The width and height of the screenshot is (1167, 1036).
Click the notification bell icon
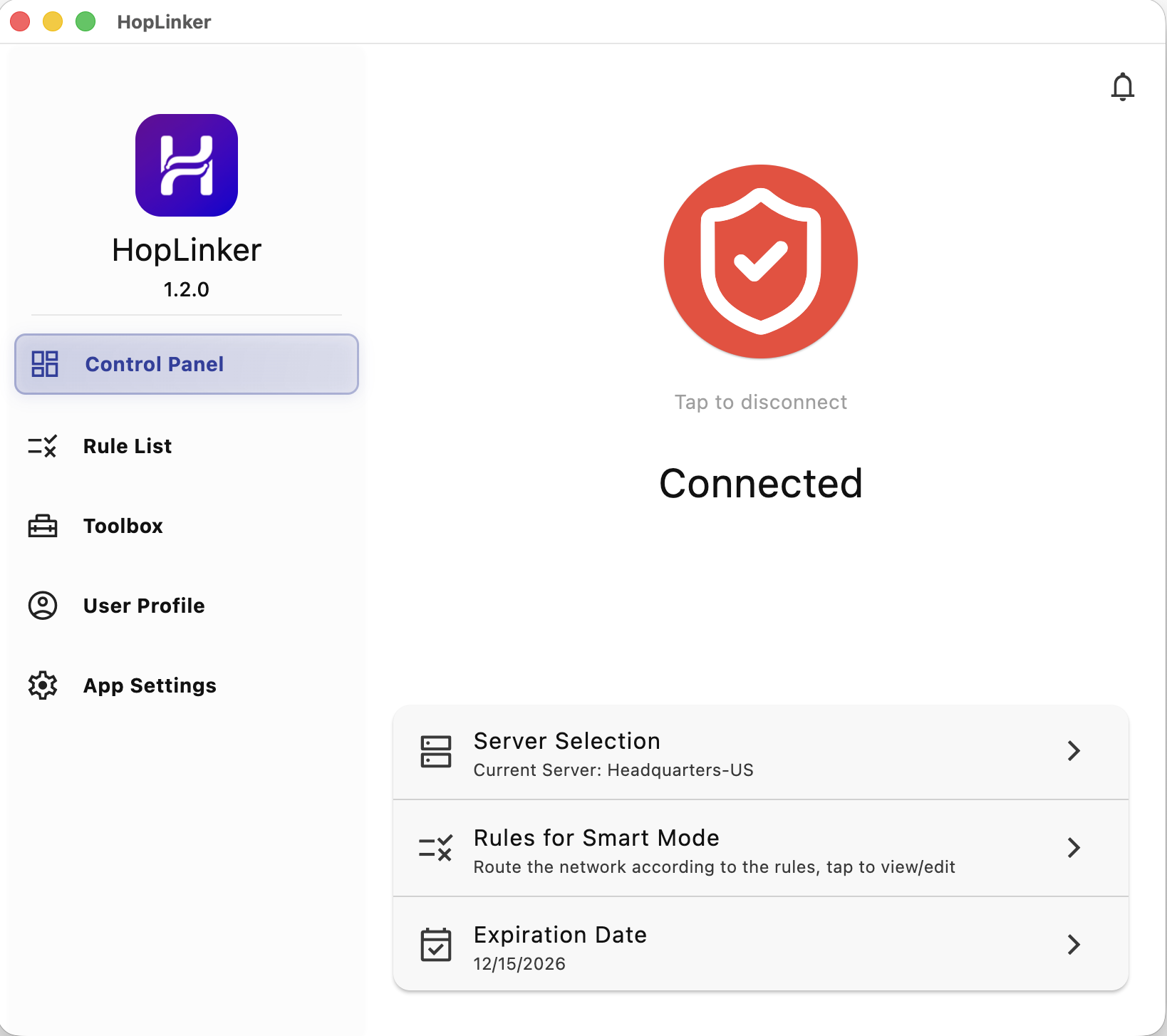pyautogui.click(x=1123, y=87)
